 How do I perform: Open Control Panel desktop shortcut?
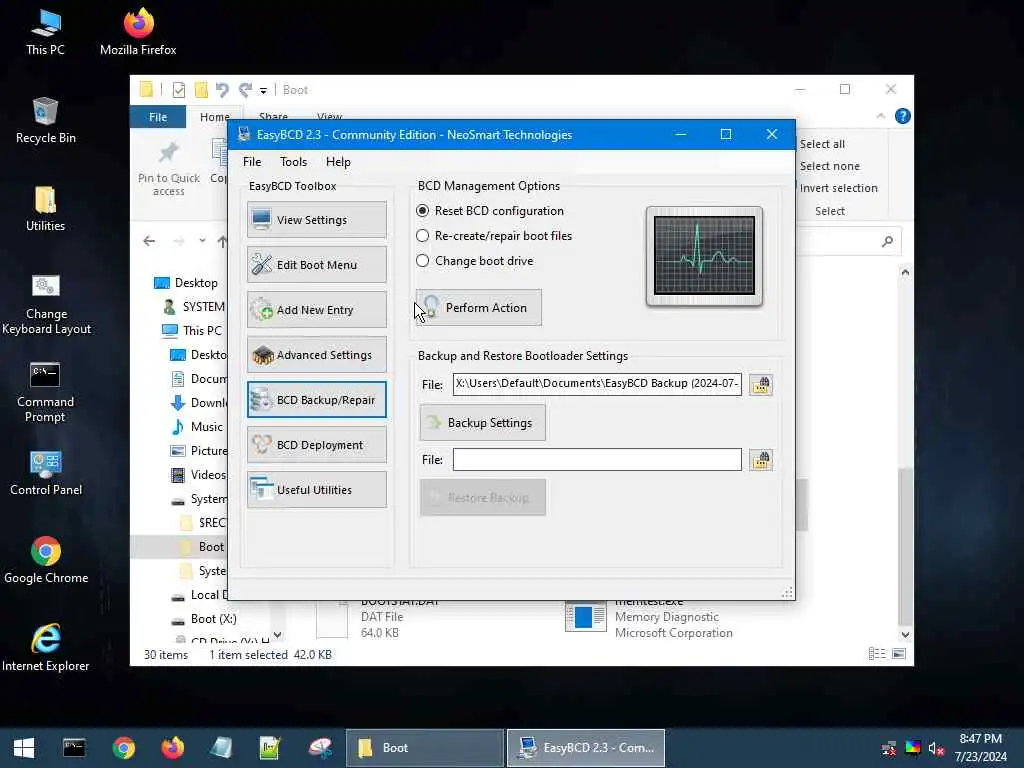pyautogui.click(x=46, y=473)
